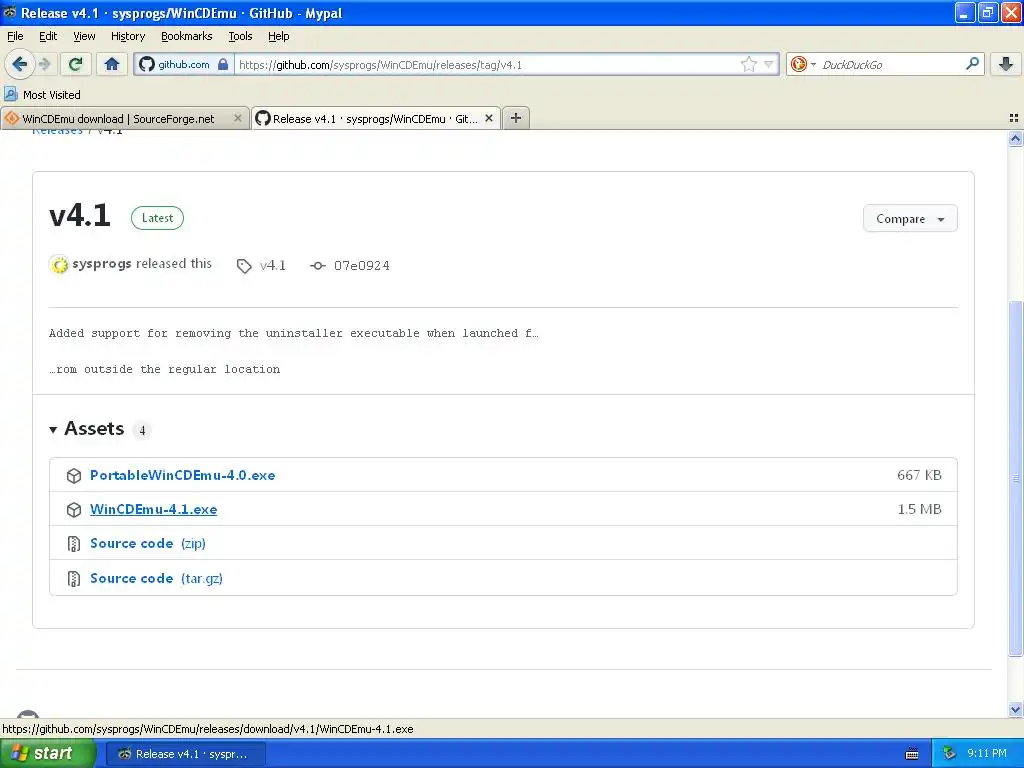Close the Release v4.1 tab
The height and width of the screenshot is (768, 1024).
[x=488, y=118]
